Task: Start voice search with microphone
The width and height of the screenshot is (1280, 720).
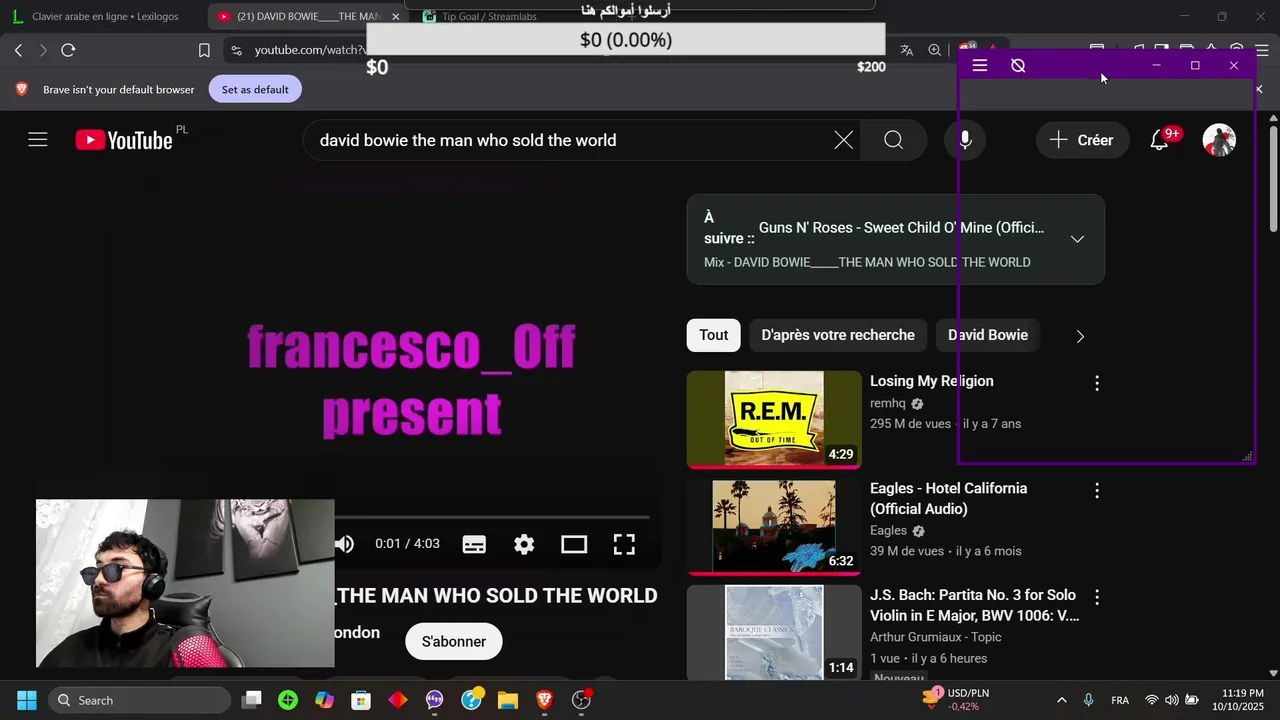Action: point(965,140)
